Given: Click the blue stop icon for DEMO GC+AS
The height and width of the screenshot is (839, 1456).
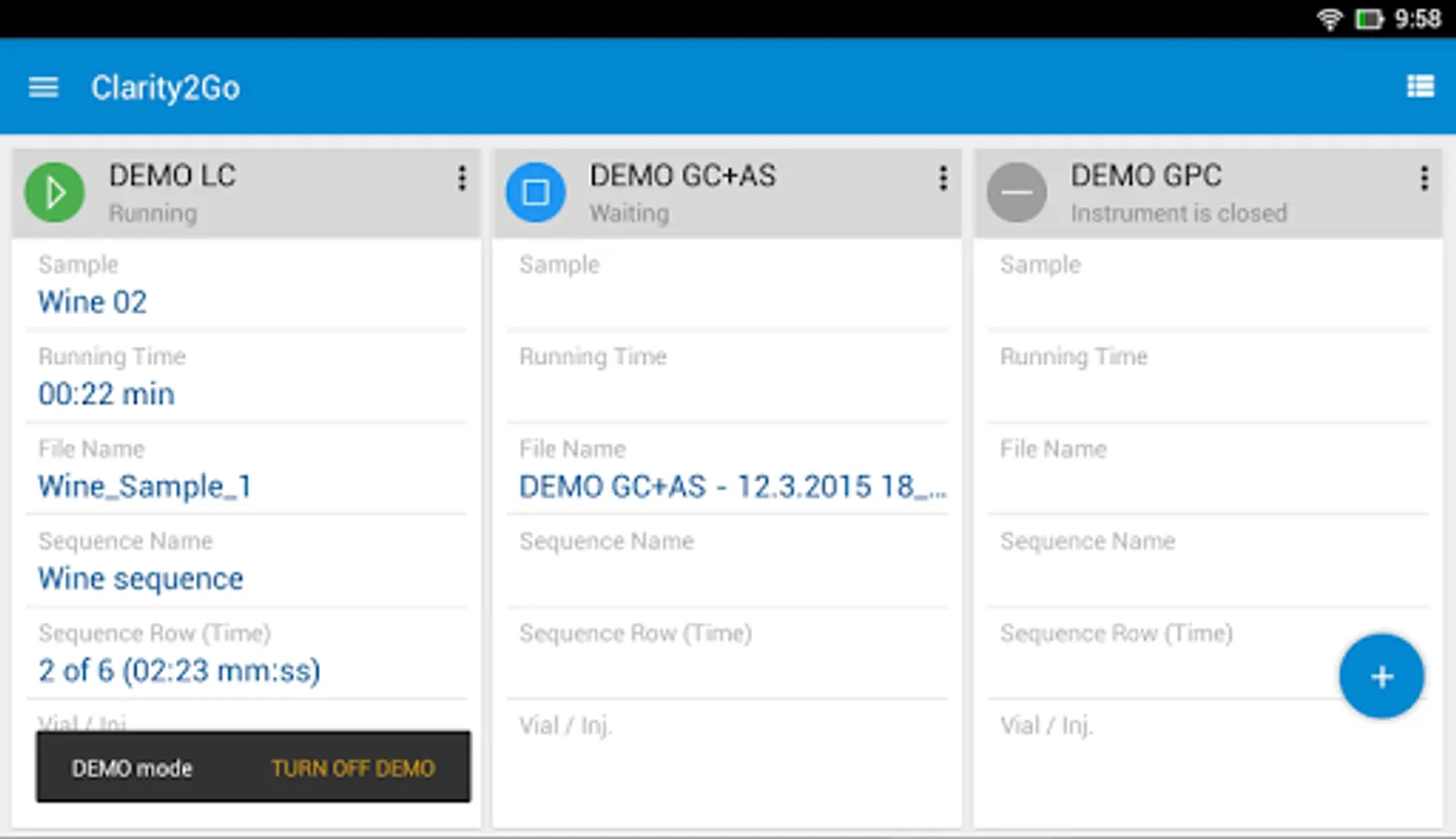Looking at the screenshot, I should pos(535,192).
